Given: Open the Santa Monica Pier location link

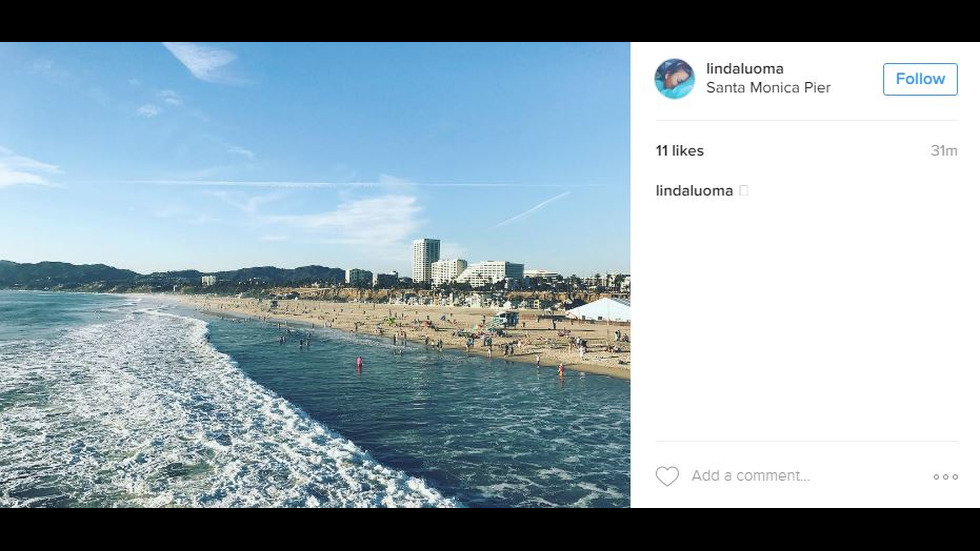Looking at the screenshot, I should click(768, 88).
